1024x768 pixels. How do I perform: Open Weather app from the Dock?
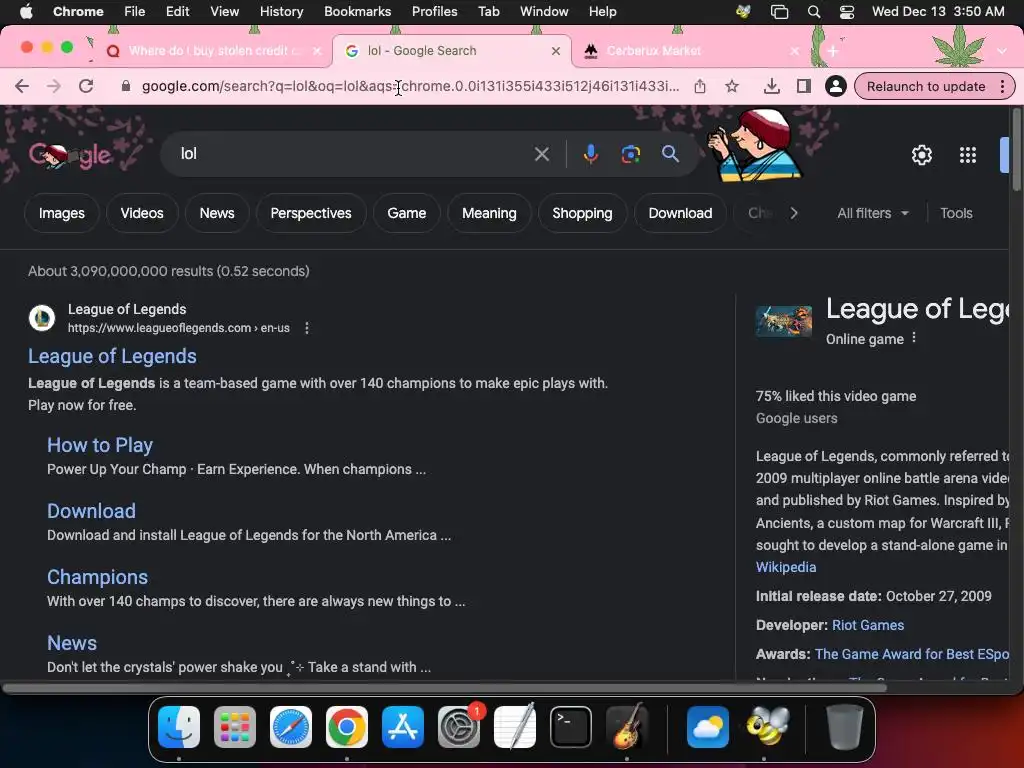[708, 727]
